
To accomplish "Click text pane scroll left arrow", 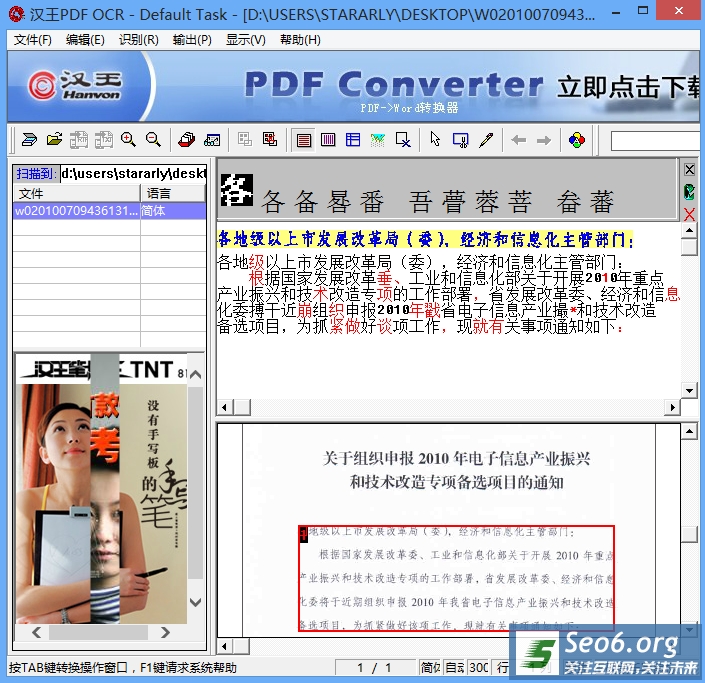I will pyautogui.click(x=225, y=408).
